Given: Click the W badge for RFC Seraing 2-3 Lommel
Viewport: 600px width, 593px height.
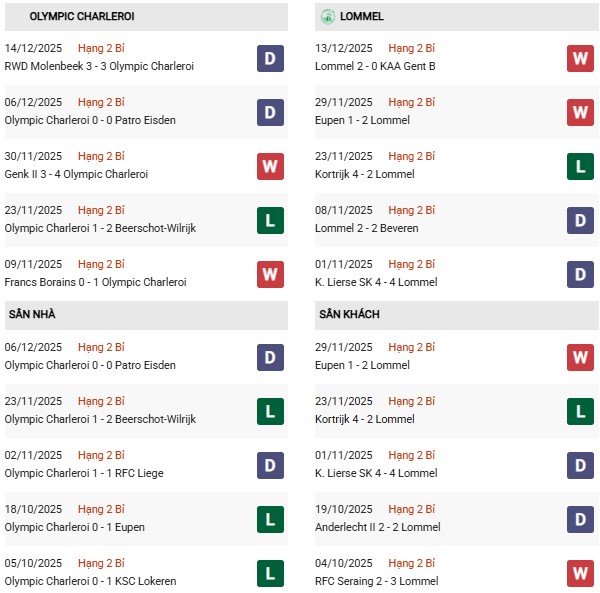Looking at the screenshot, I should (x=581, y=573).
